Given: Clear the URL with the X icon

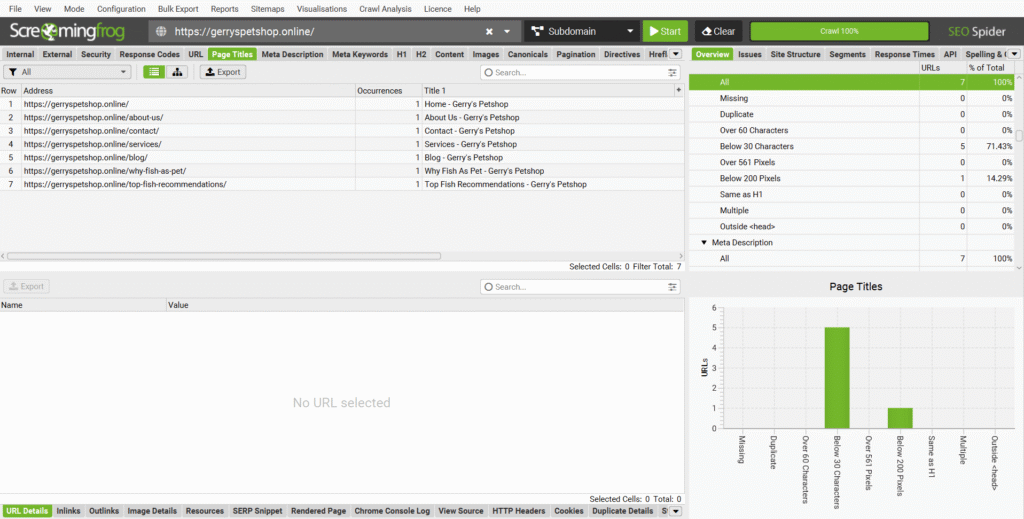Looking at the screenshot, I should pos(489,31).
